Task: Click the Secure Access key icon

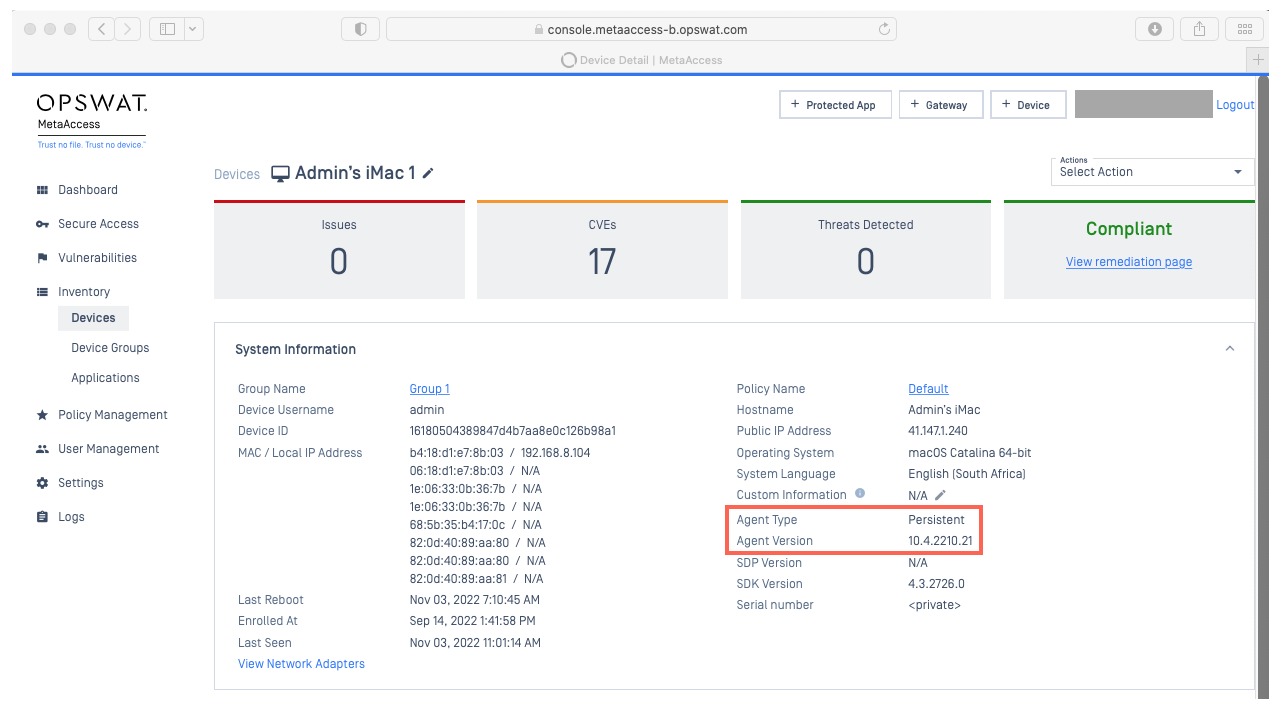Action: (42, 224)
